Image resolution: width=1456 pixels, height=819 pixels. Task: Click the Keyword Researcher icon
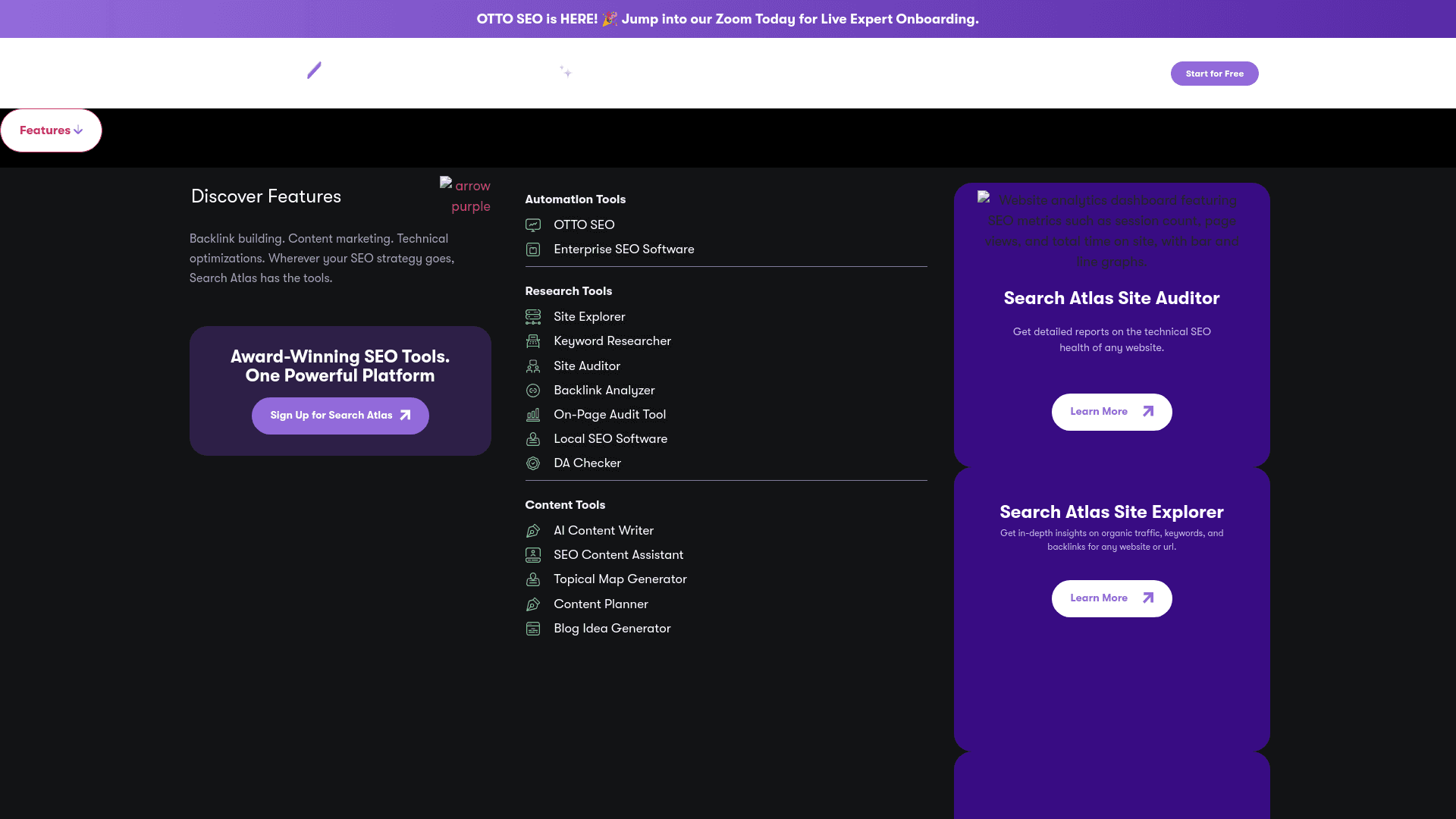(533, 341)
